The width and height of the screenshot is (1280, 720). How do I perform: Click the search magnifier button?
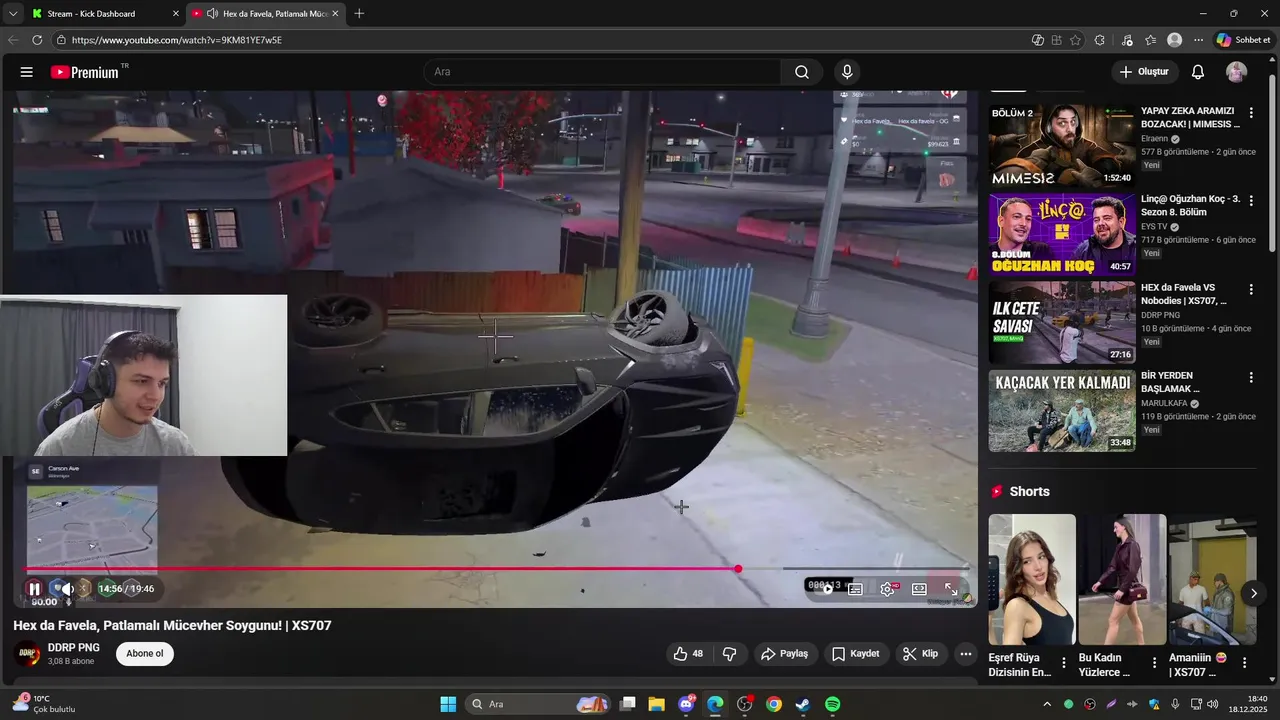[802, 72]
